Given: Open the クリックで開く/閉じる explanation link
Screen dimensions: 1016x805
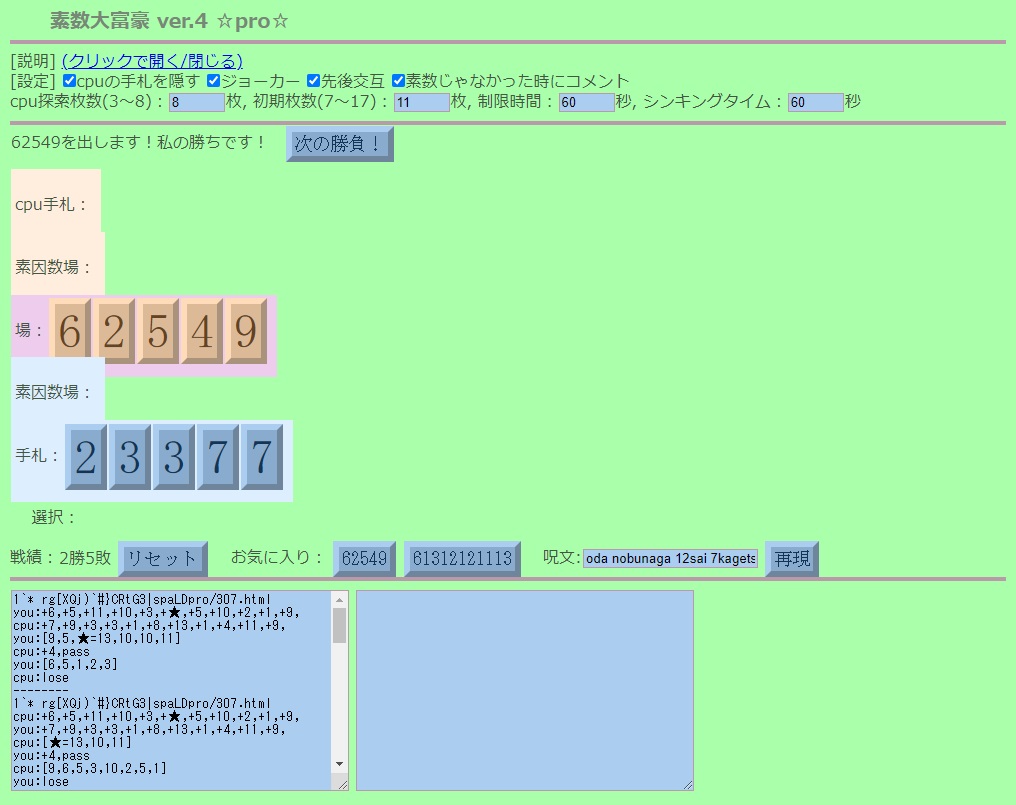Looking at the screenshot, I should (152, 61).
